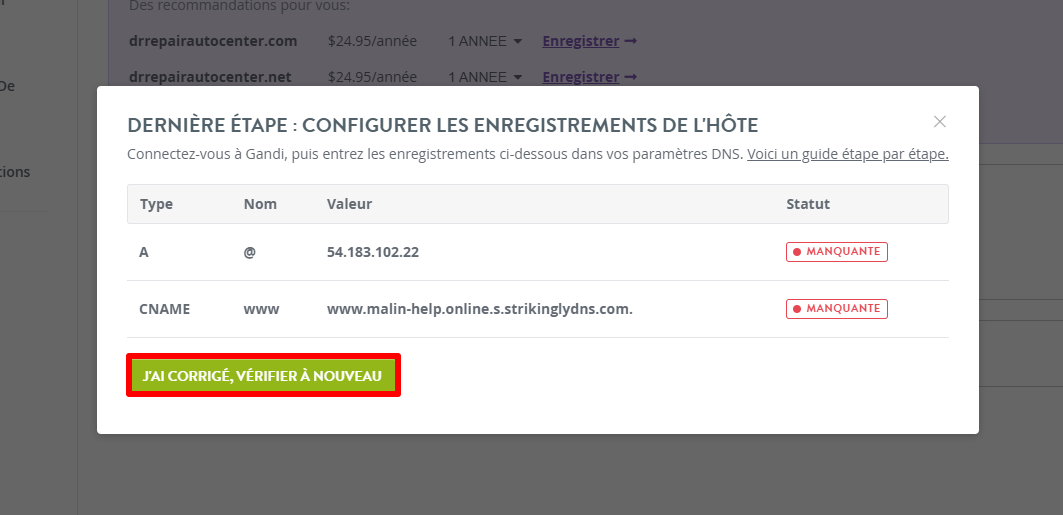Click the Type column header
Viewport: 1063px width, 515px height.
[156, 204]
